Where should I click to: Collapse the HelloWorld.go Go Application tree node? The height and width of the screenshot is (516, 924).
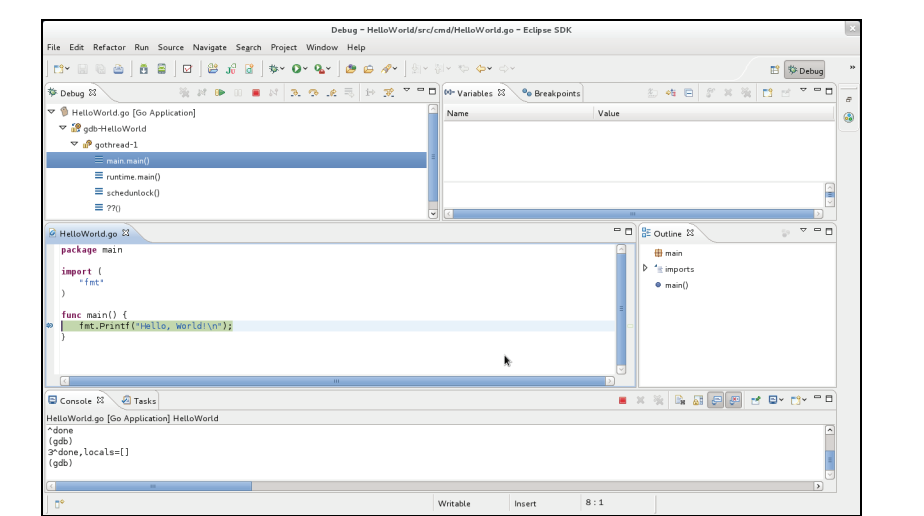point(51,111)
